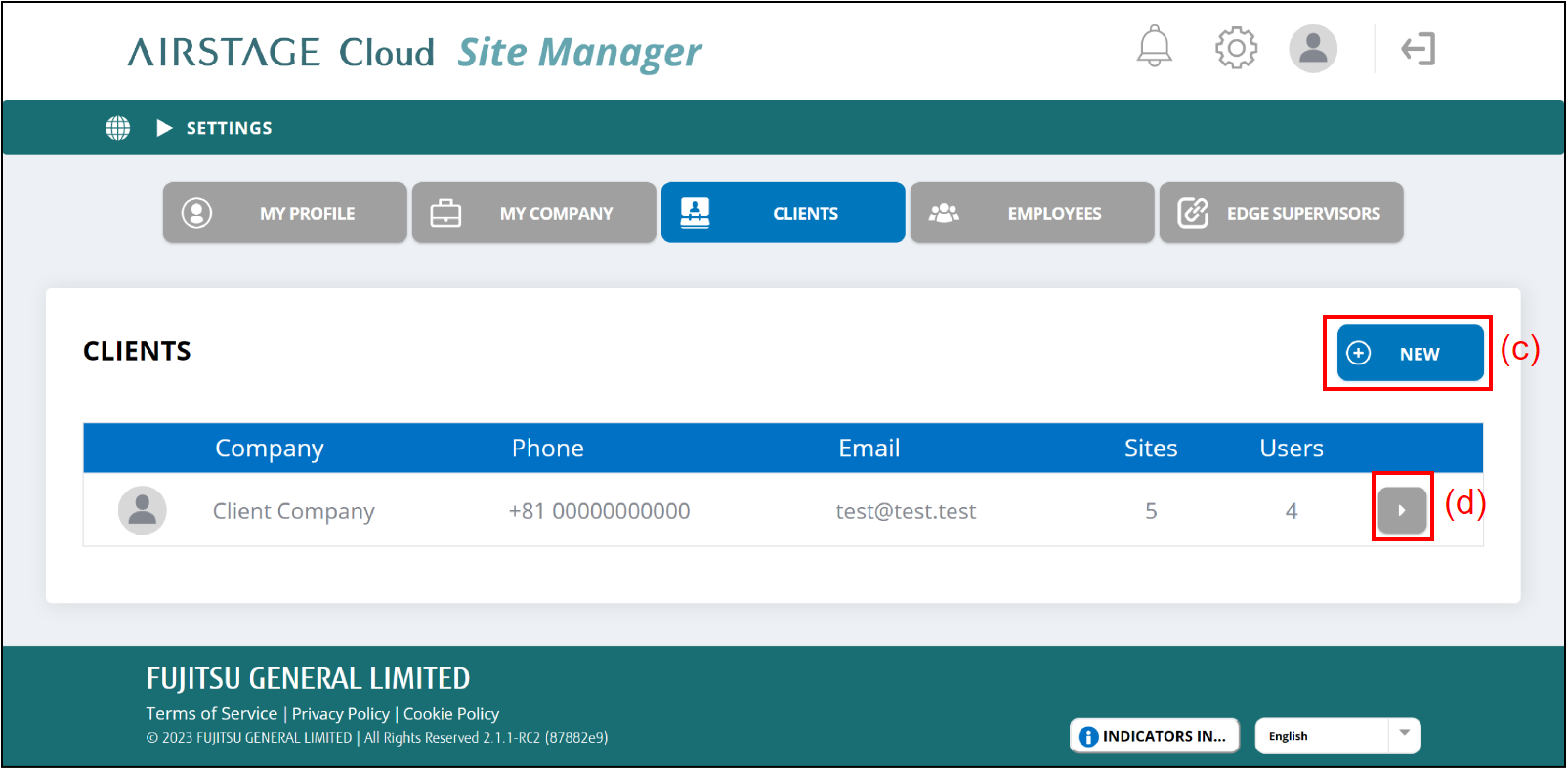Switch to the My Company tab
Viewport: 1568px width, 770px height.
click(534, 213)
